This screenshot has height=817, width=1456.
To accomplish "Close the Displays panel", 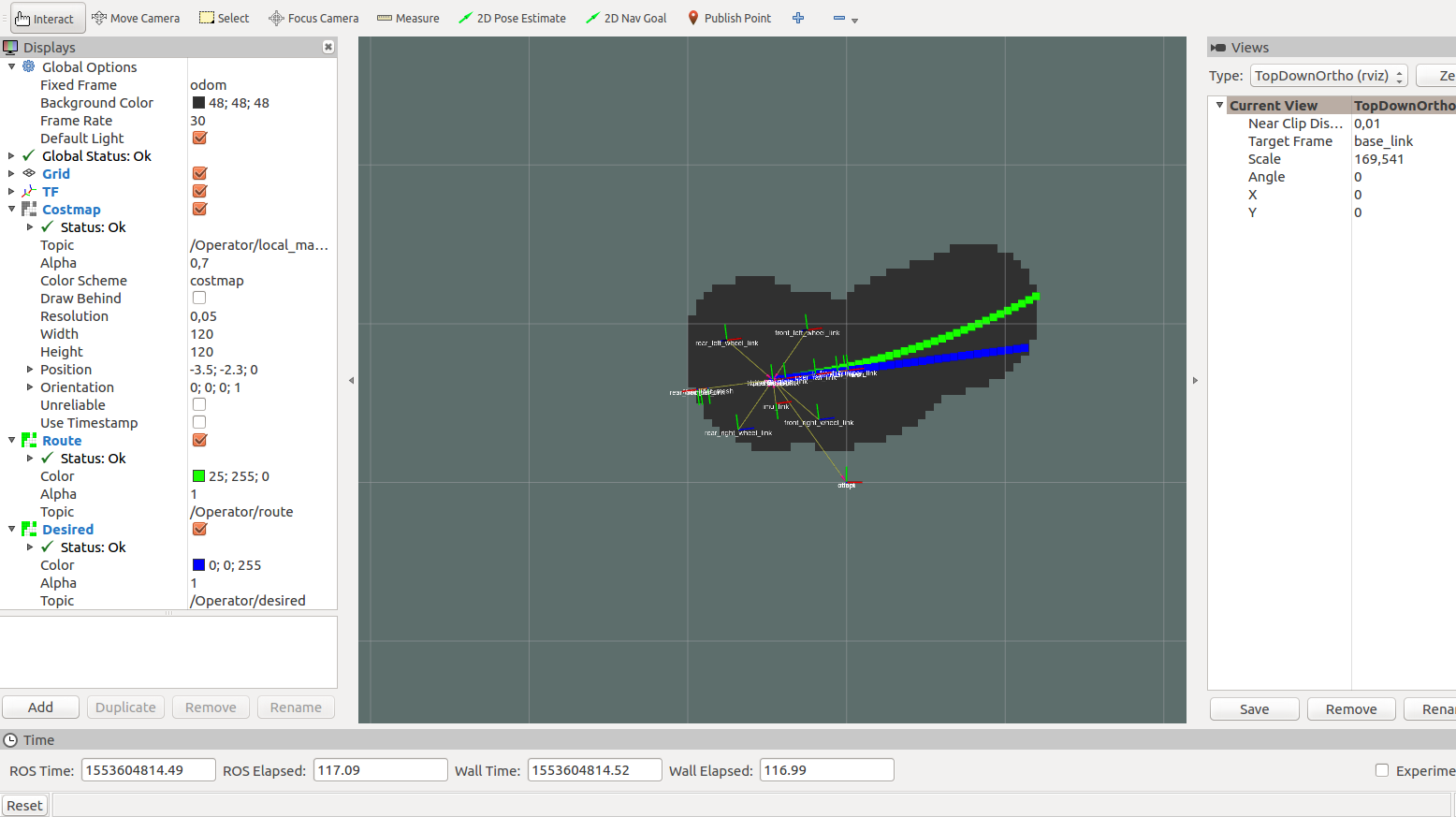I will coord(328,47).
